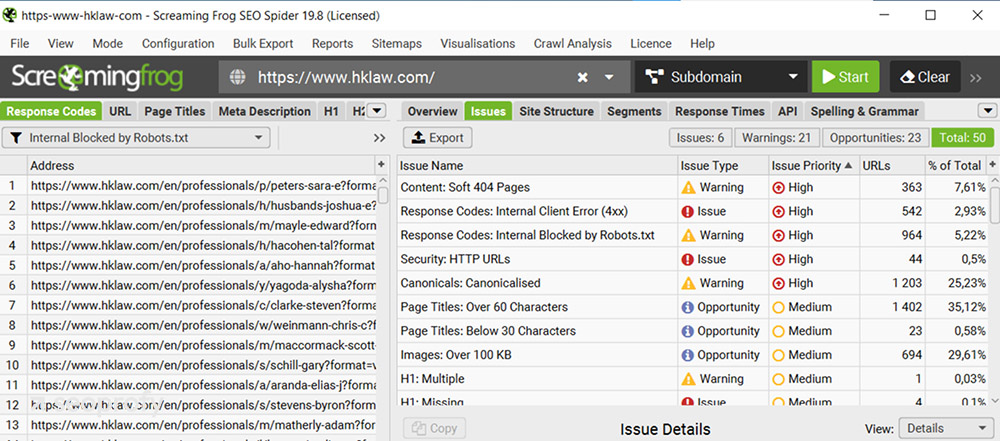
Task: Add a column with issues table plus icon
Action: point(992,165)
